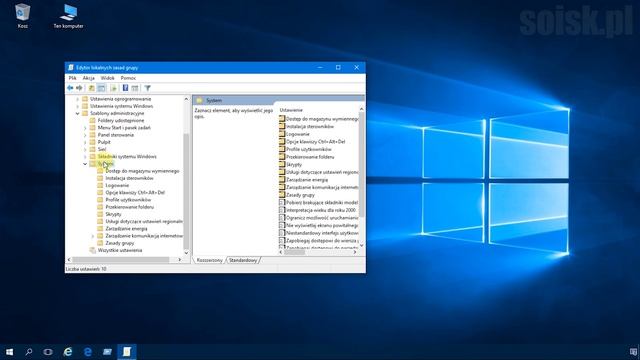Select Opcje klawiszy Ctrl+Alt+Del in tree
The image size is (640, 360).
pyautogui.click(x=135, y=193)
